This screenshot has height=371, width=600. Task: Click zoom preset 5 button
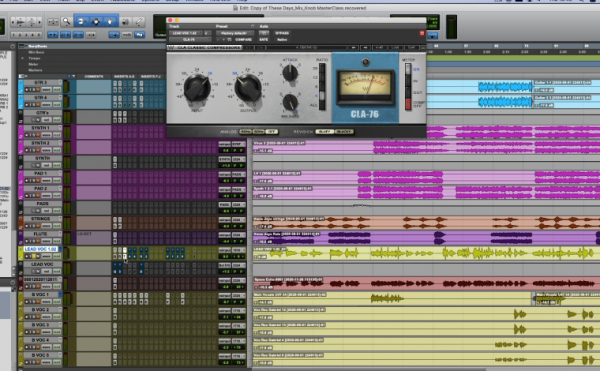tap(39, 34)
